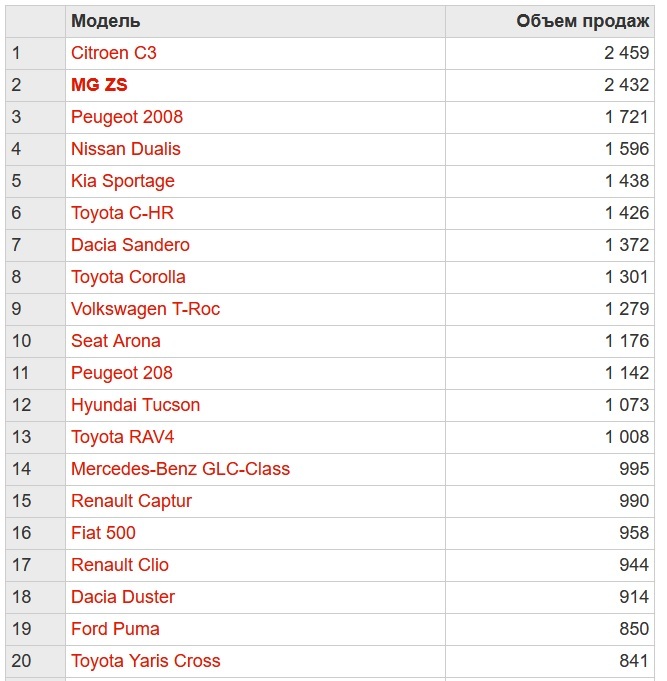Viewport: 667px width, 681px height.
Task: Open the Citroen C3 model link
Action: pos(113,53)
